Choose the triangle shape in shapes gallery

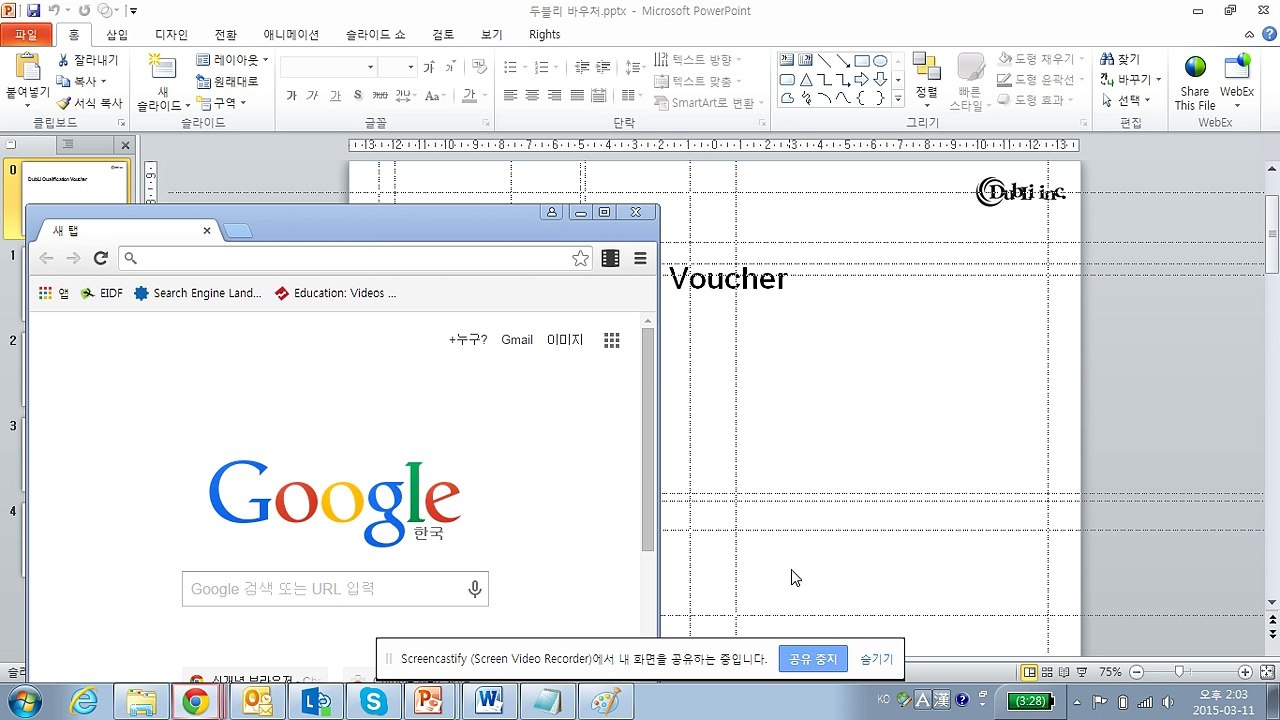coord(806,80)
